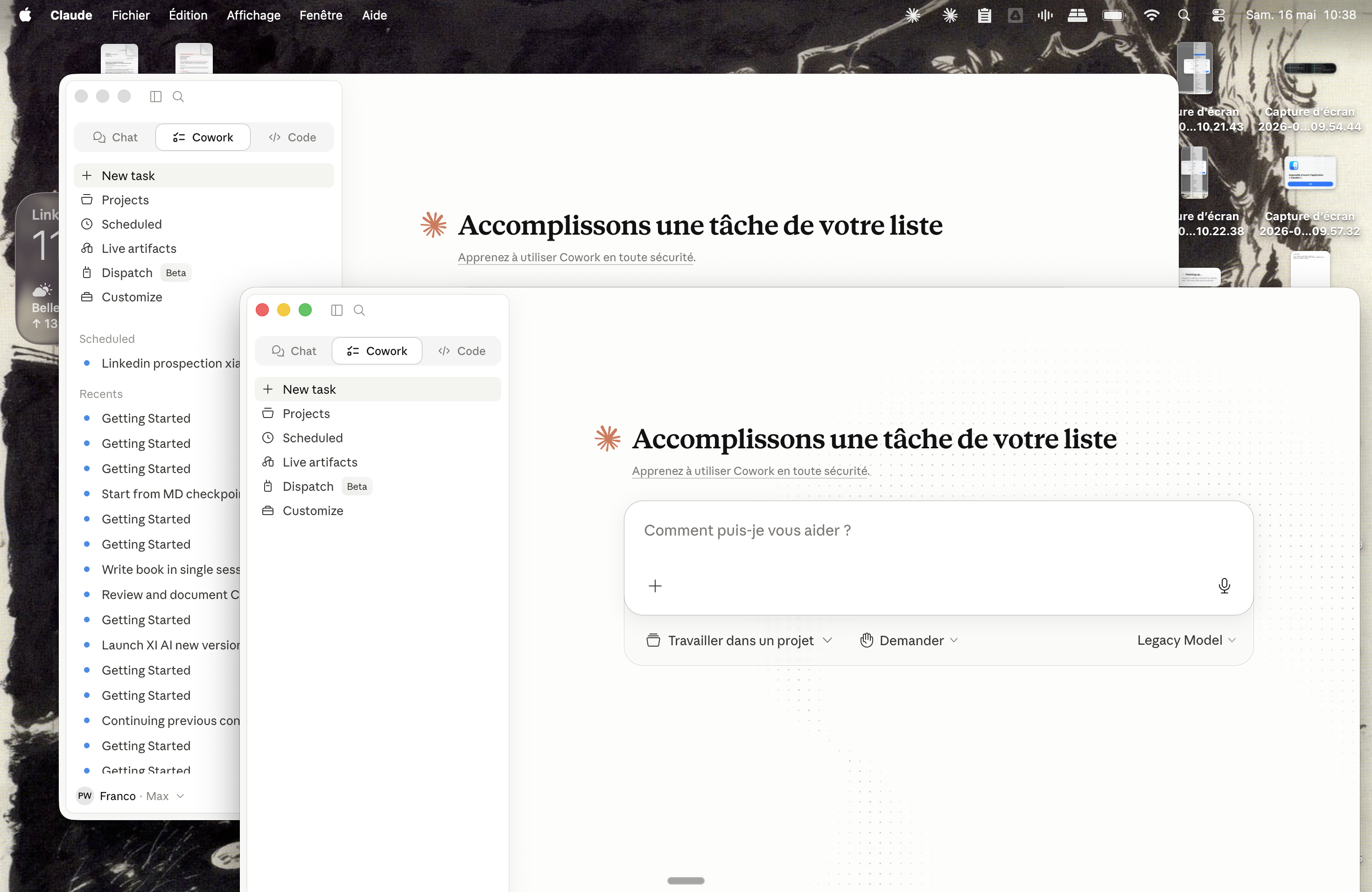Open Projects in front window sidebar
Screen dimensions: 1372x892
[x=378, y=414]
